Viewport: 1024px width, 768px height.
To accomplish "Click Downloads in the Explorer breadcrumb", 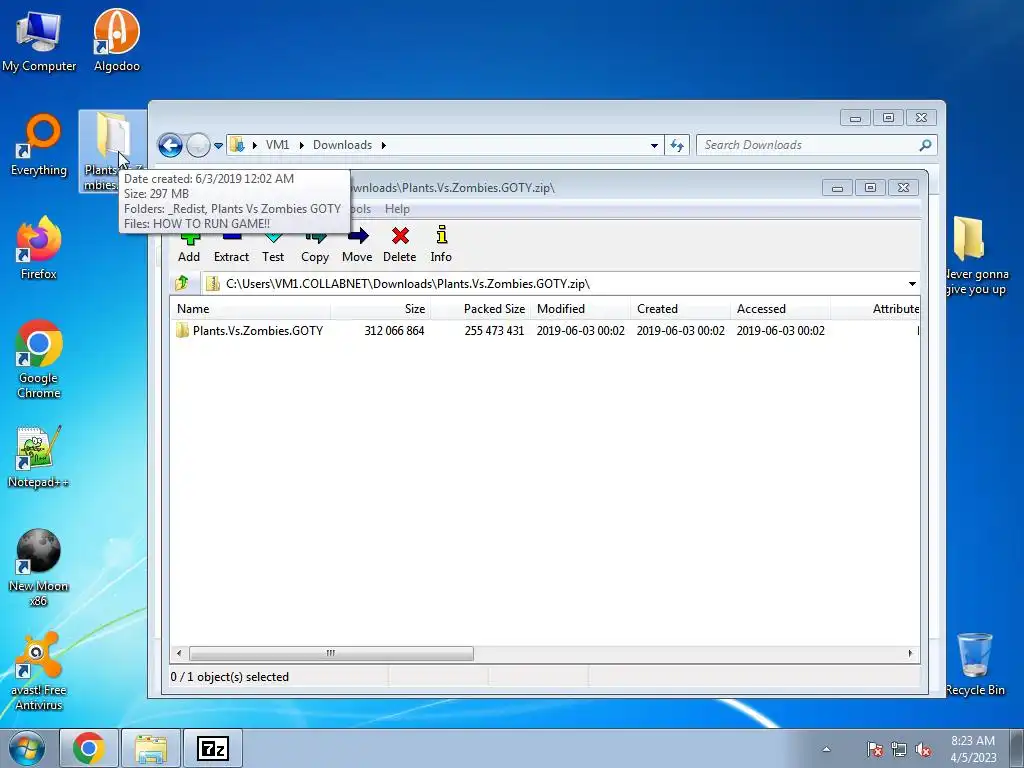I will pyautogui.click(x=342, y=145).
